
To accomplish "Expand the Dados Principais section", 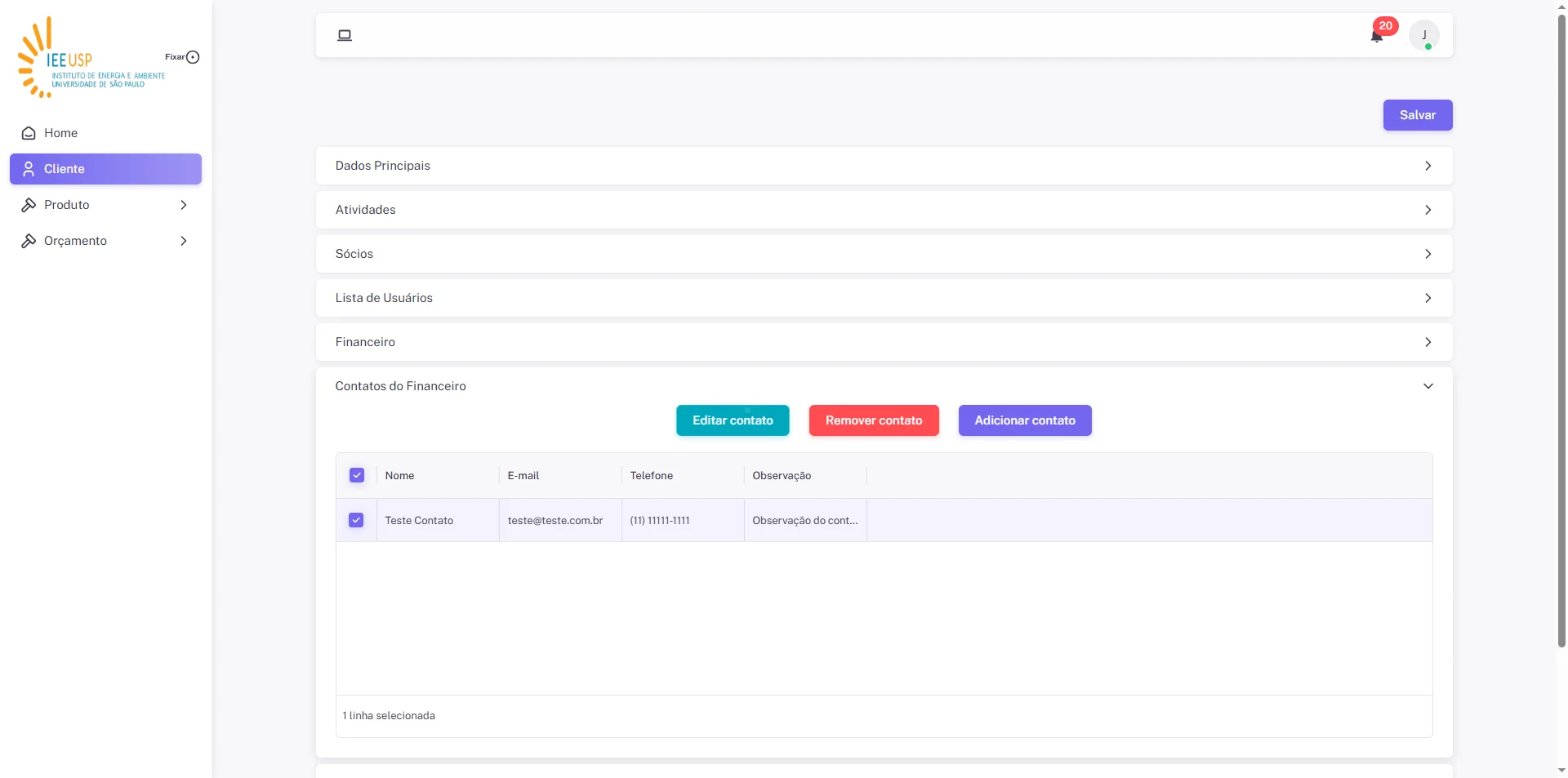I will (884, 166).
